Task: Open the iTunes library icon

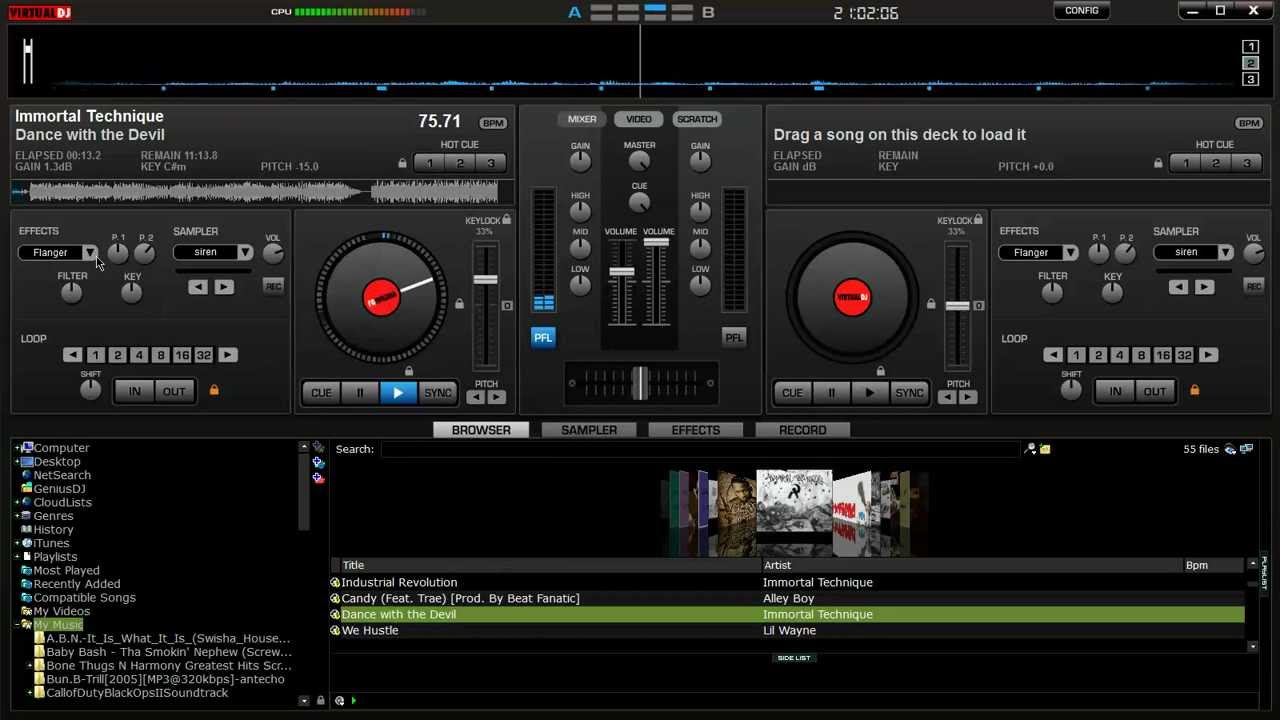Action: click(x=27, y=543)
